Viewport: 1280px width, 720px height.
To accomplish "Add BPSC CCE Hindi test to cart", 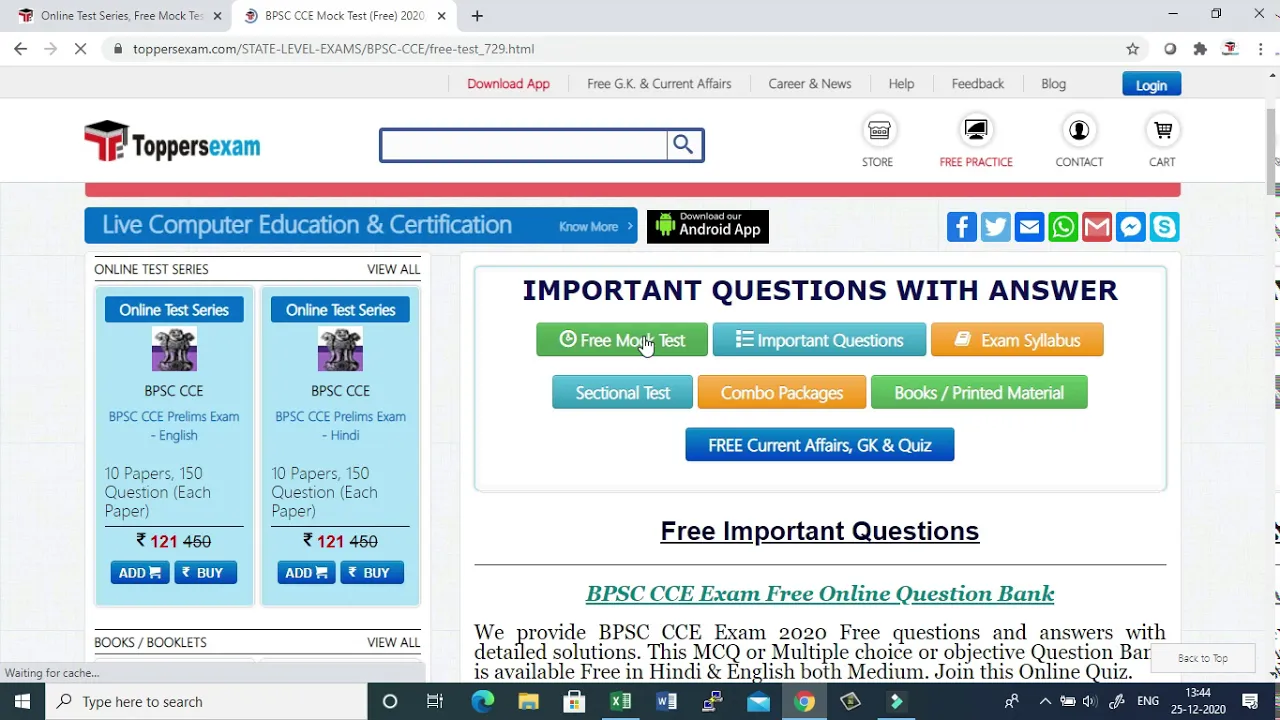I will coord(306,573).
